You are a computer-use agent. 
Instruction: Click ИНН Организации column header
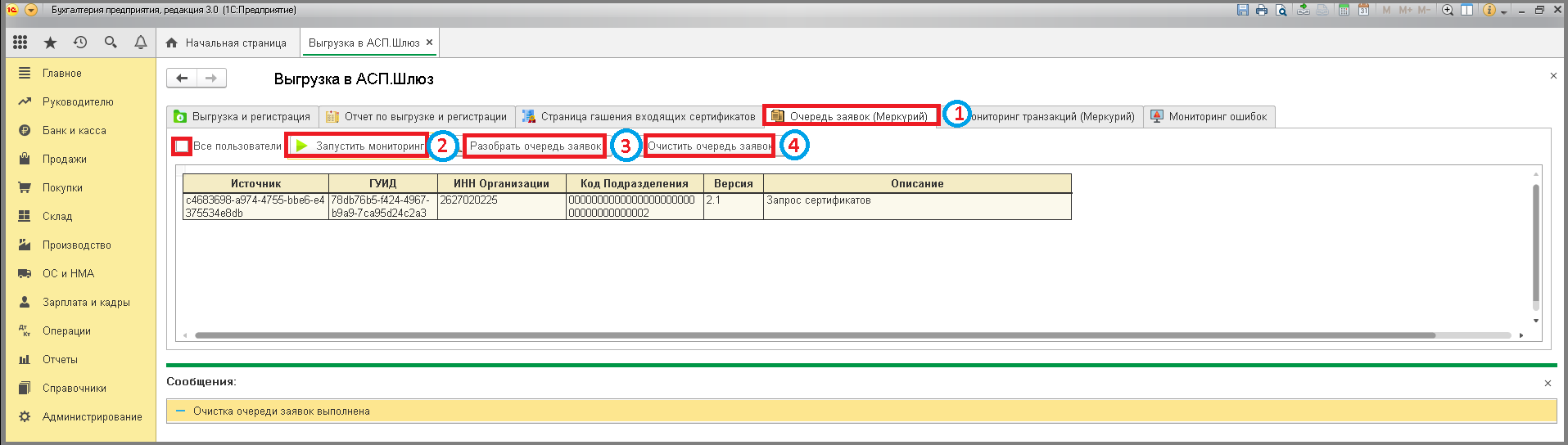pos(501,183)
